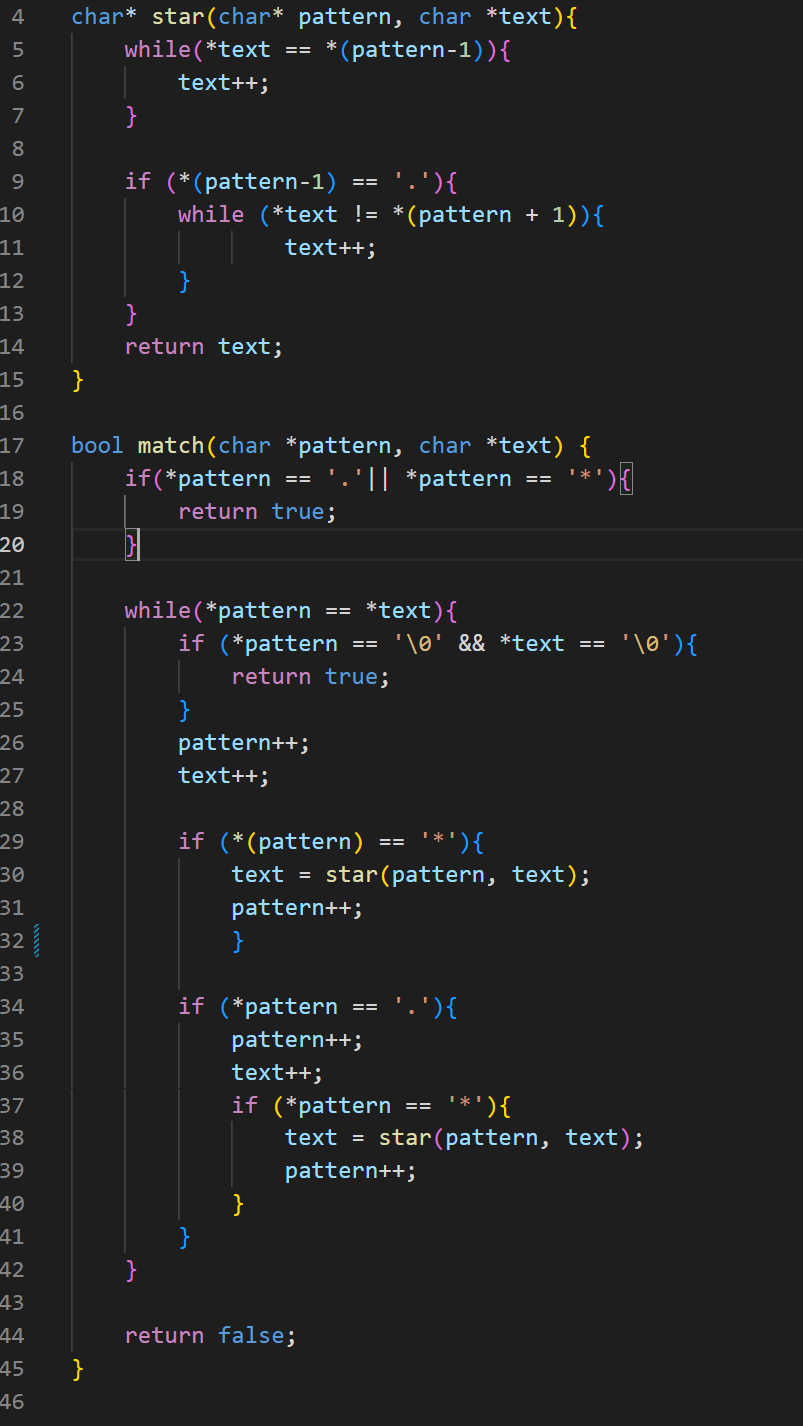Click 'return true;' on line 19
The image size is (803, 1426).
pos(257,512)
